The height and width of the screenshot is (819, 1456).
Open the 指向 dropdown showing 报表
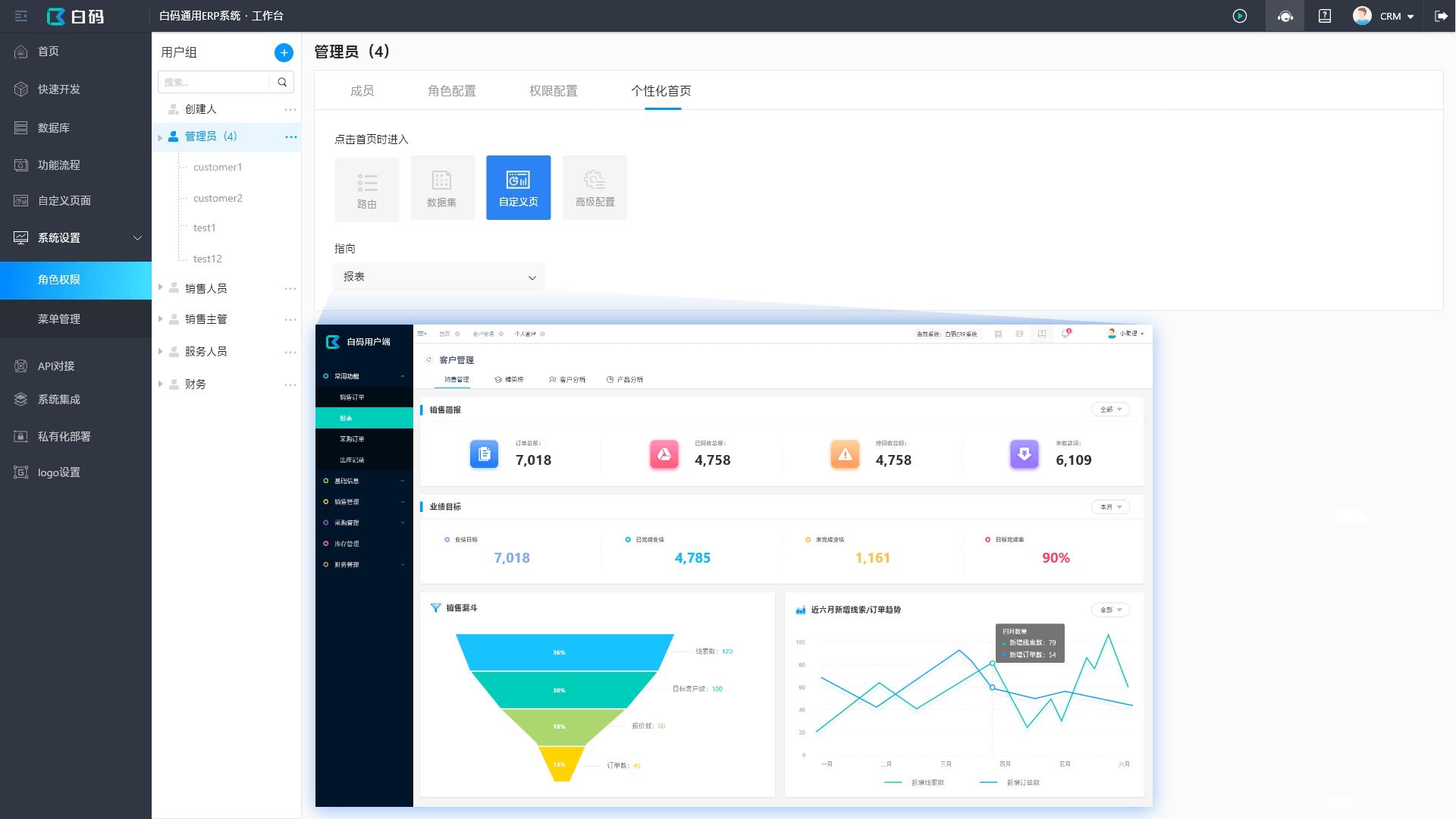438,277
